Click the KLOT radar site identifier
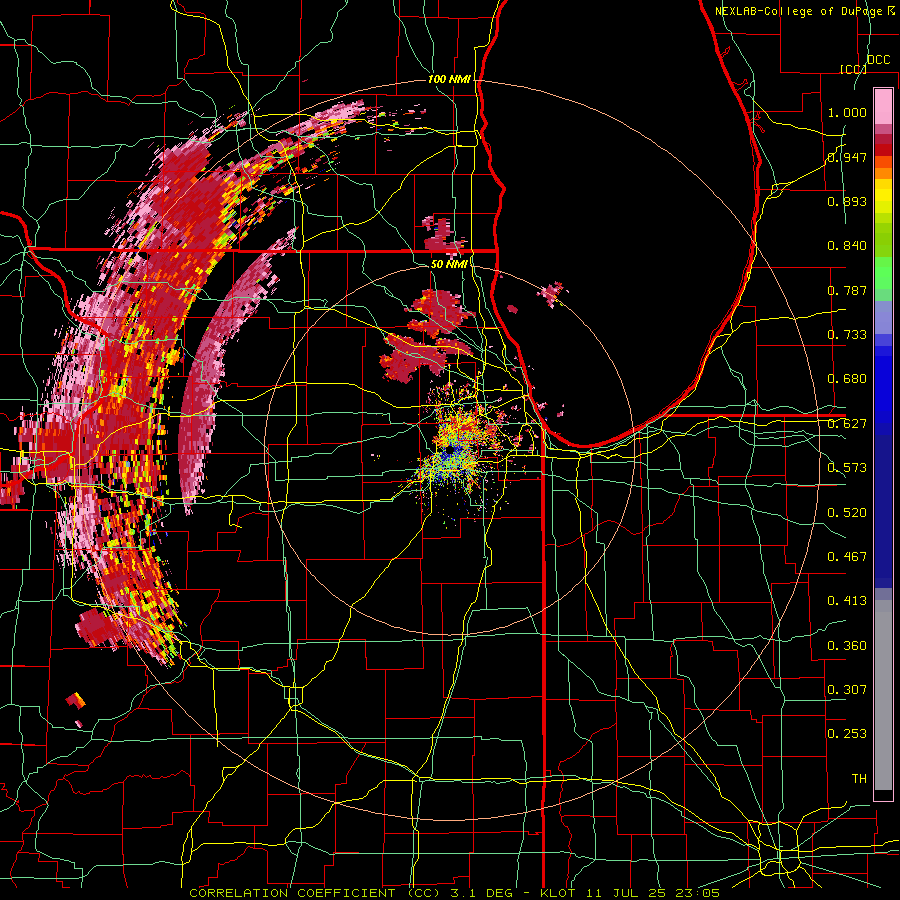The width and height of the screenshot is (900, 900). click(x=558, y=893)
